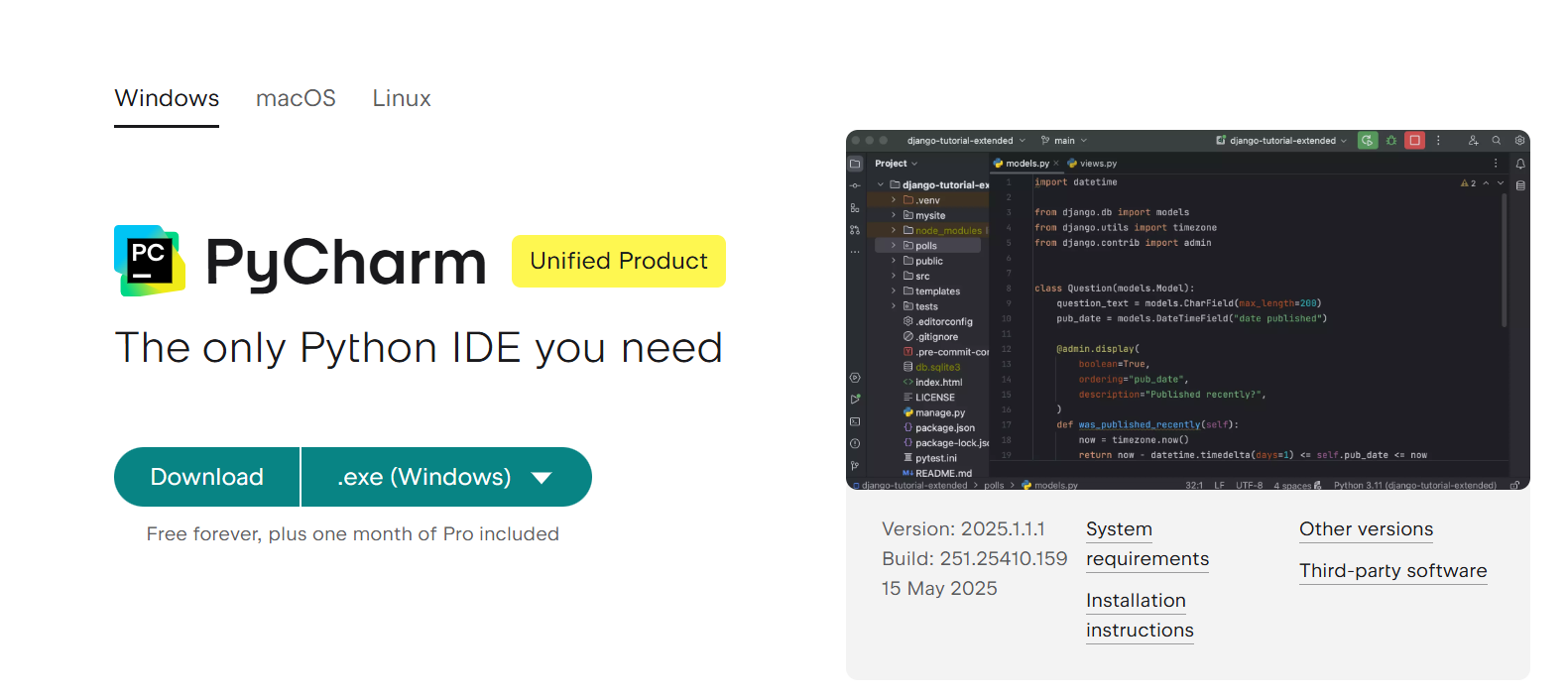Select db.sqlite3 in project tree
This screenshot has width=1568, height=696.
(931, 367)
